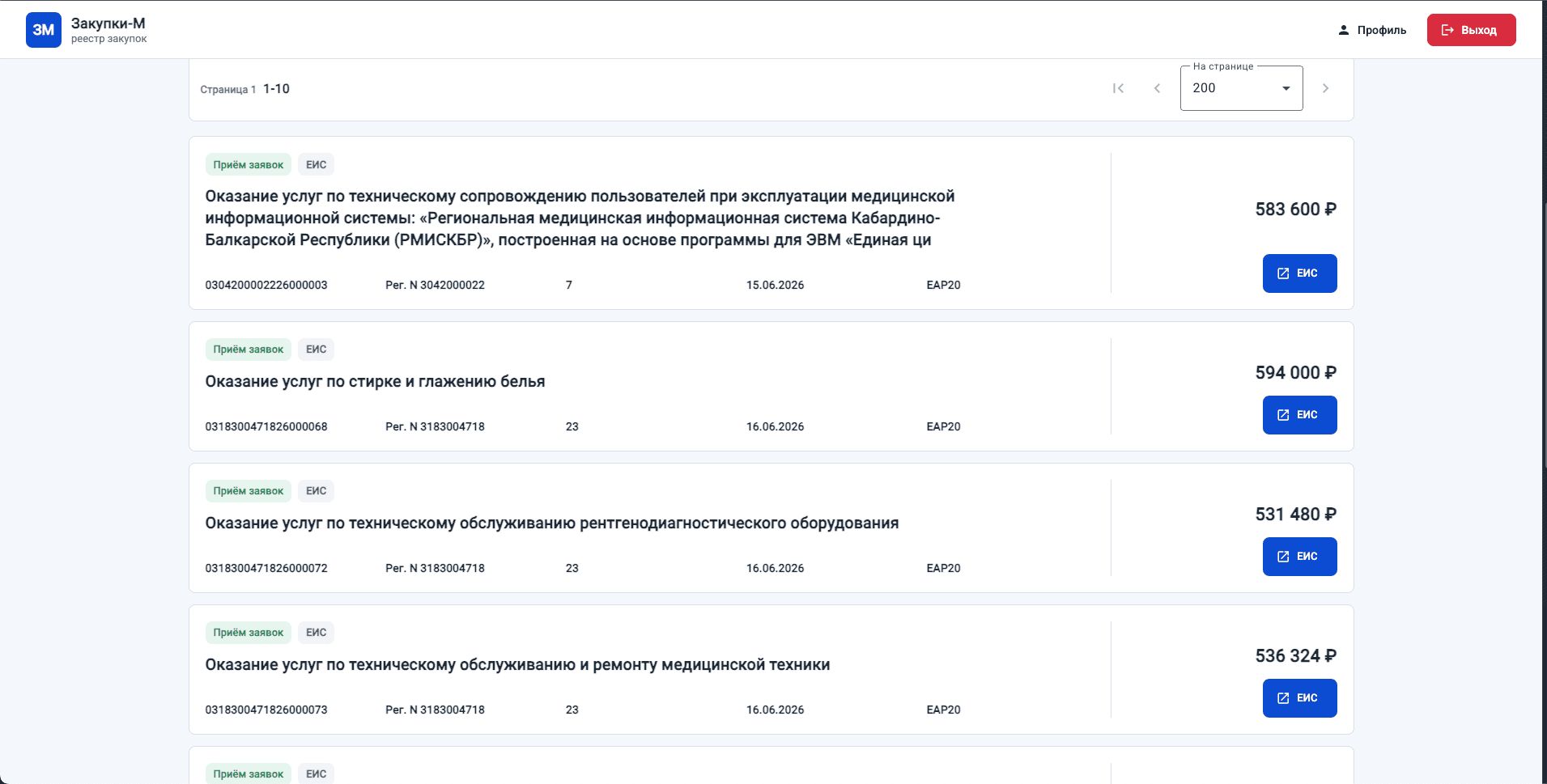This screenshot has width=1547, height=784.
Task: Open ЕИС link for 531 480 ₽ purchase
Action: tap(1299, 557)
